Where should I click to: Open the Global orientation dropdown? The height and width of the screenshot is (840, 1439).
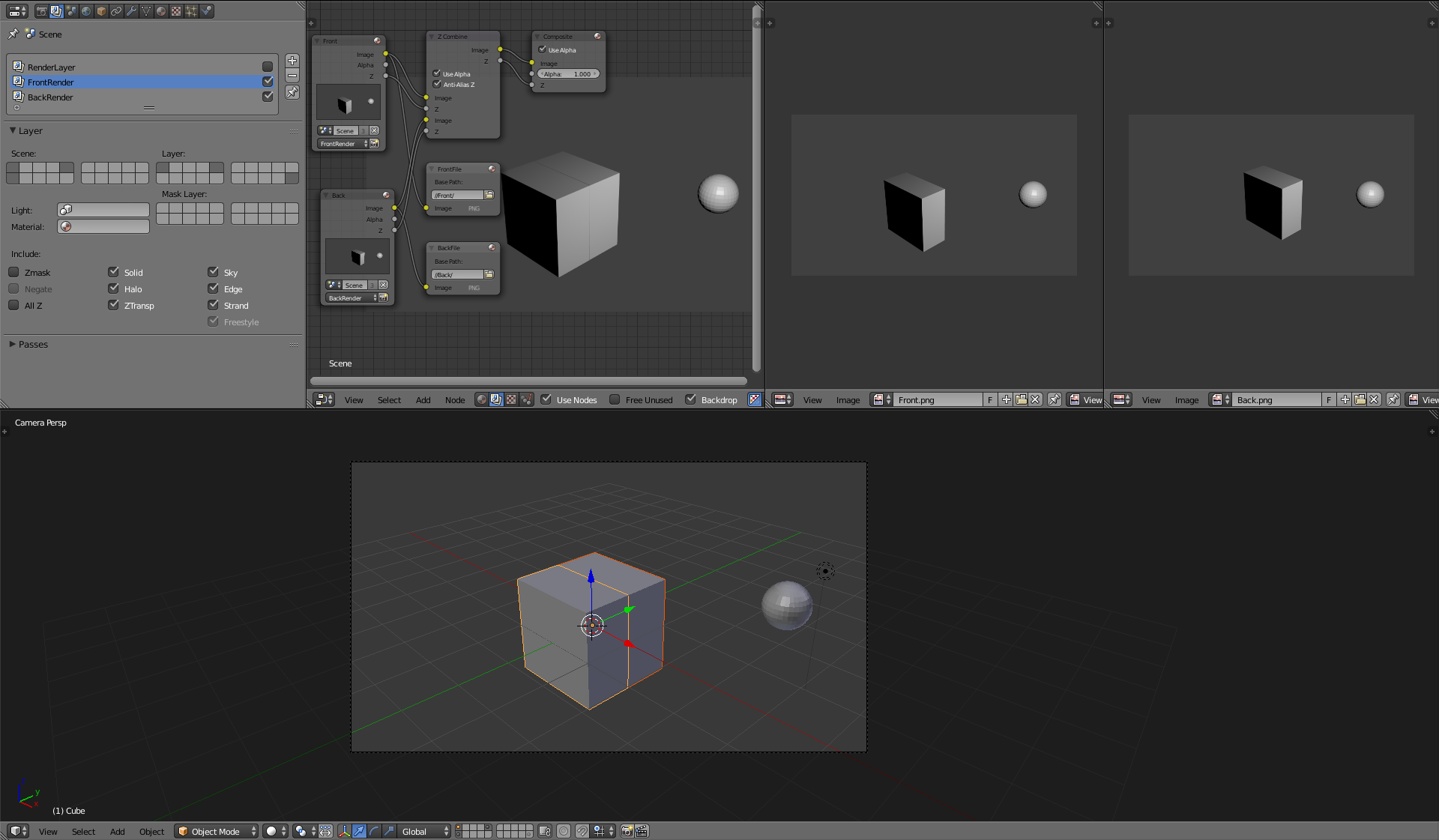coord(424,831)
